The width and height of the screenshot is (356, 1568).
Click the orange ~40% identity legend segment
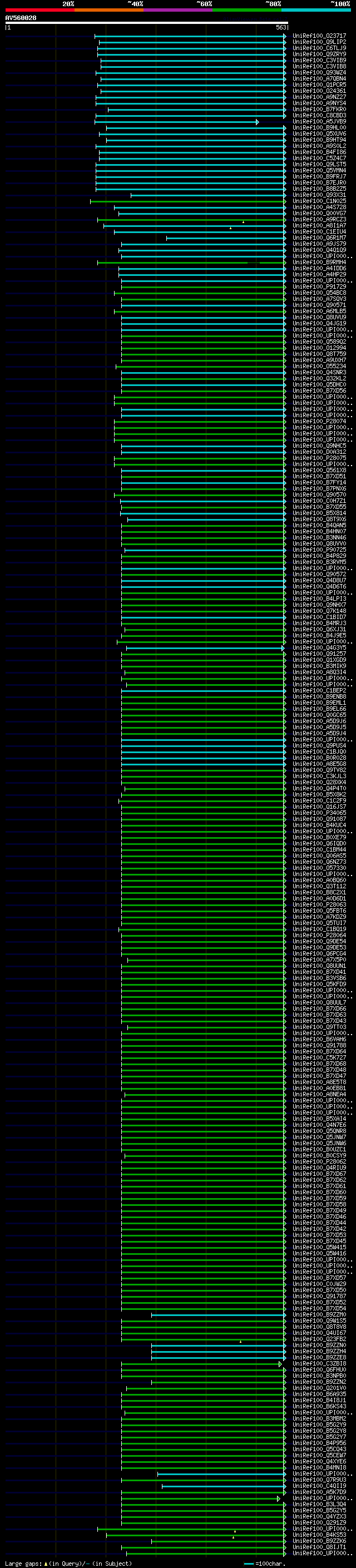tap(109, 10)
